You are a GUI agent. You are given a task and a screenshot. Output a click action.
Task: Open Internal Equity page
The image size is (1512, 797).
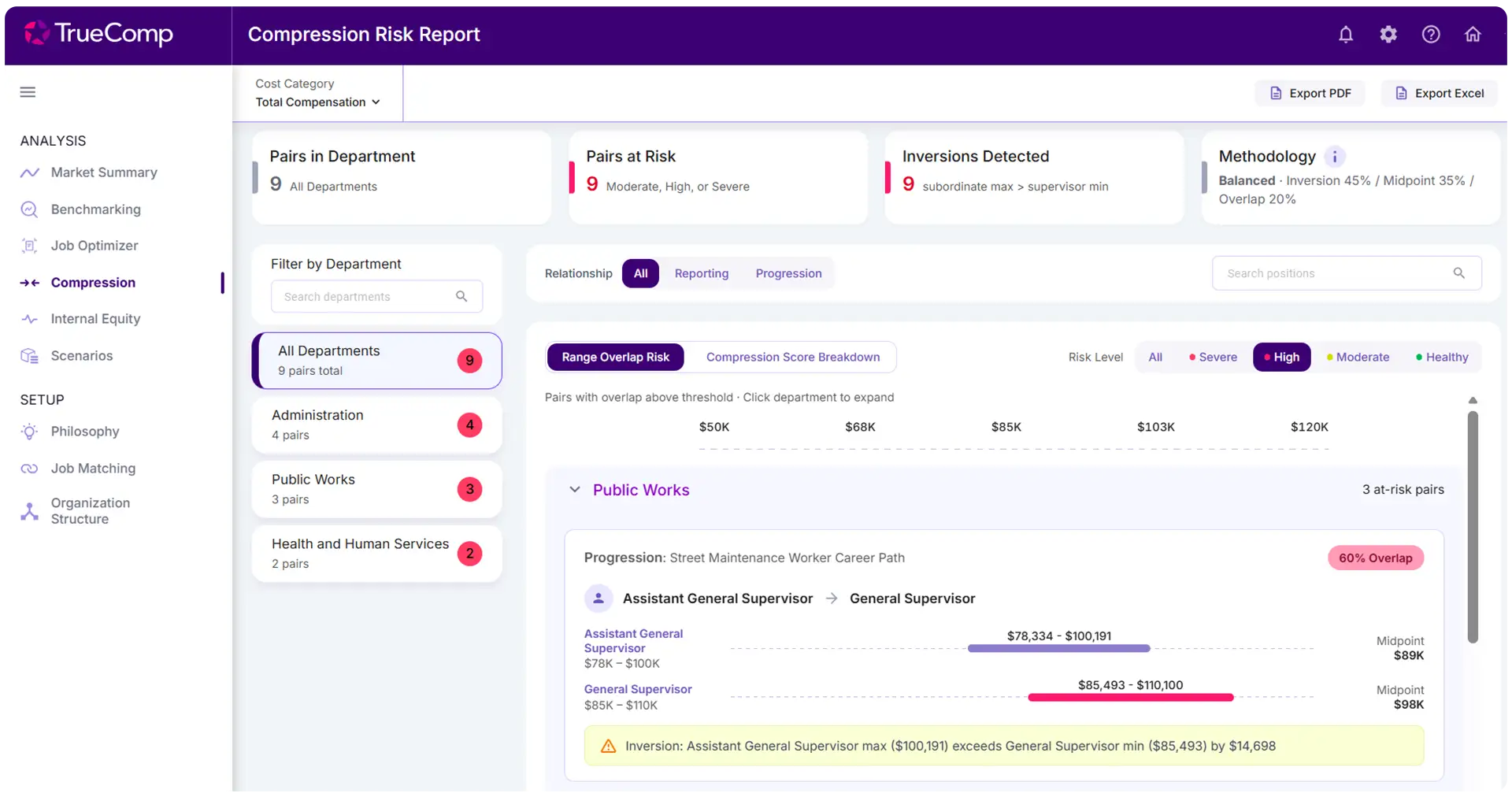pyautogui.click(x=95, y=319)
